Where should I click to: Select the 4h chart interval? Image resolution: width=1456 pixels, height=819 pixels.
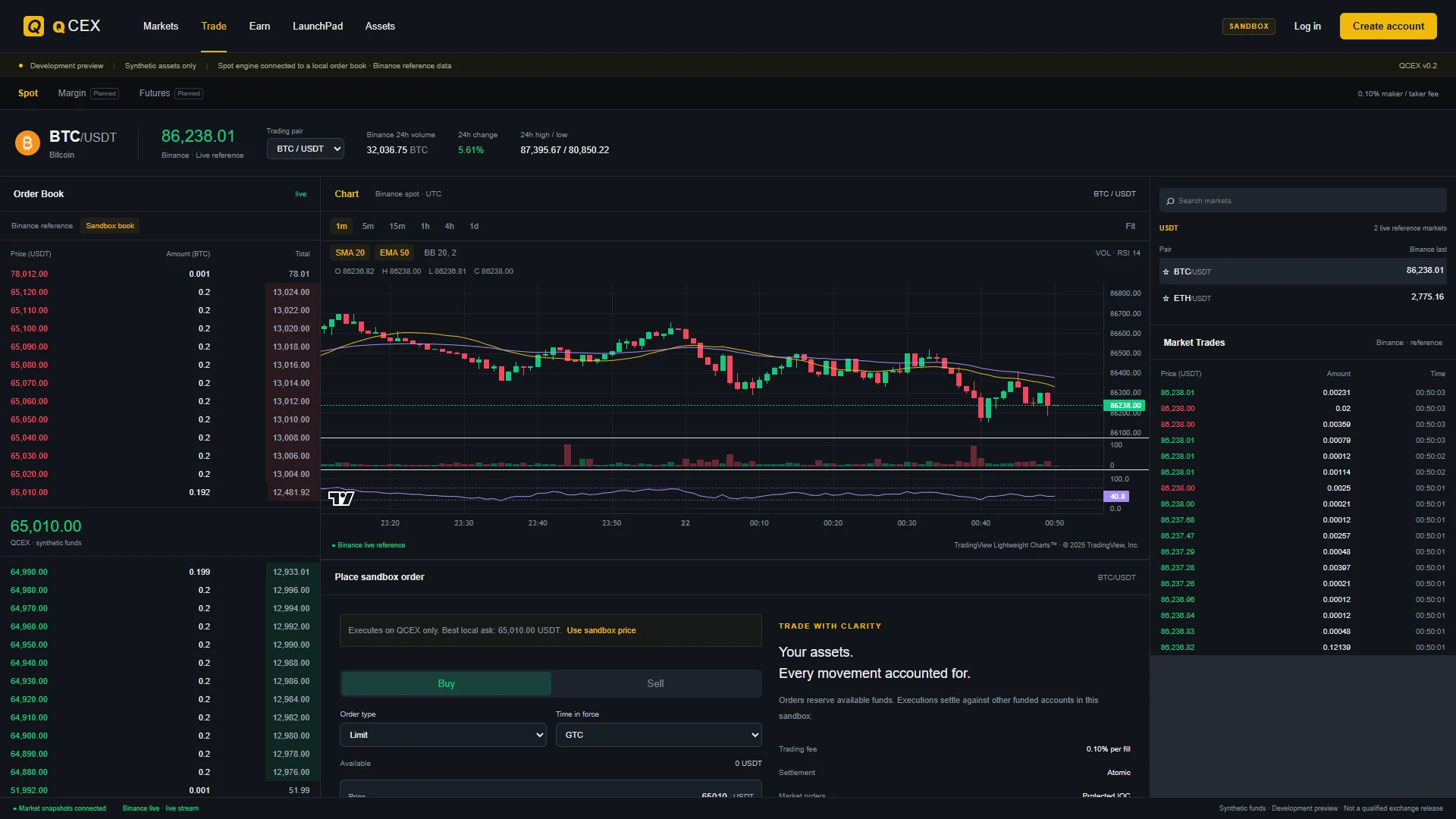450,226
